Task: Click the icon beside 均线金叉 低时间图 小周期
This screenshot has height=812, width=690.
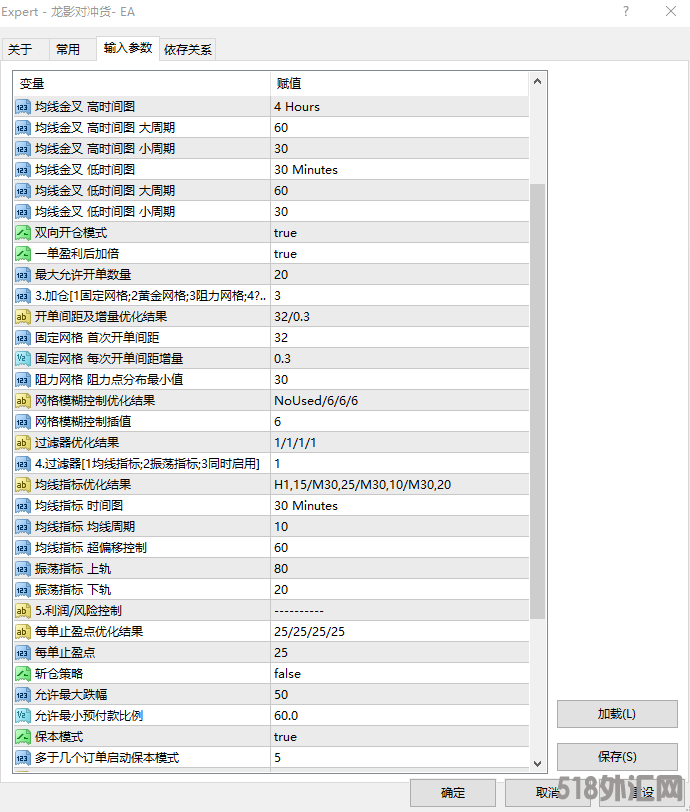Action: pyautogui.click(x=22, y=212)
